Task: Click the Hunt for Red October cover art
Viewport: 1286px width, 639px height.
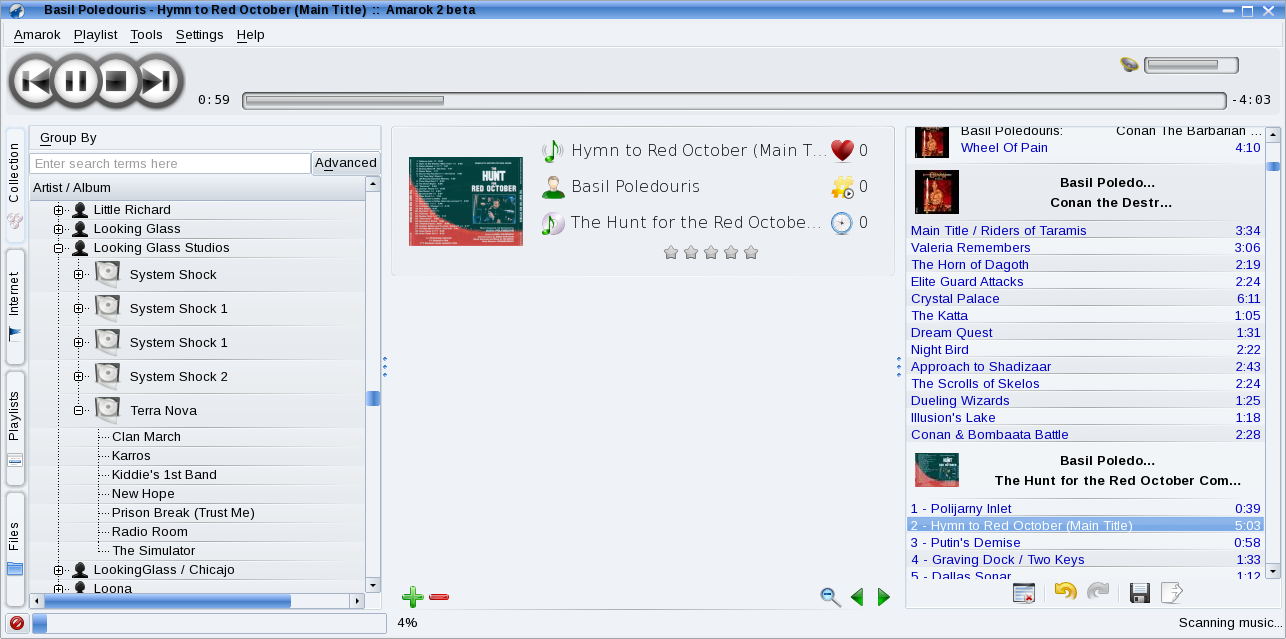Action: 466,201
